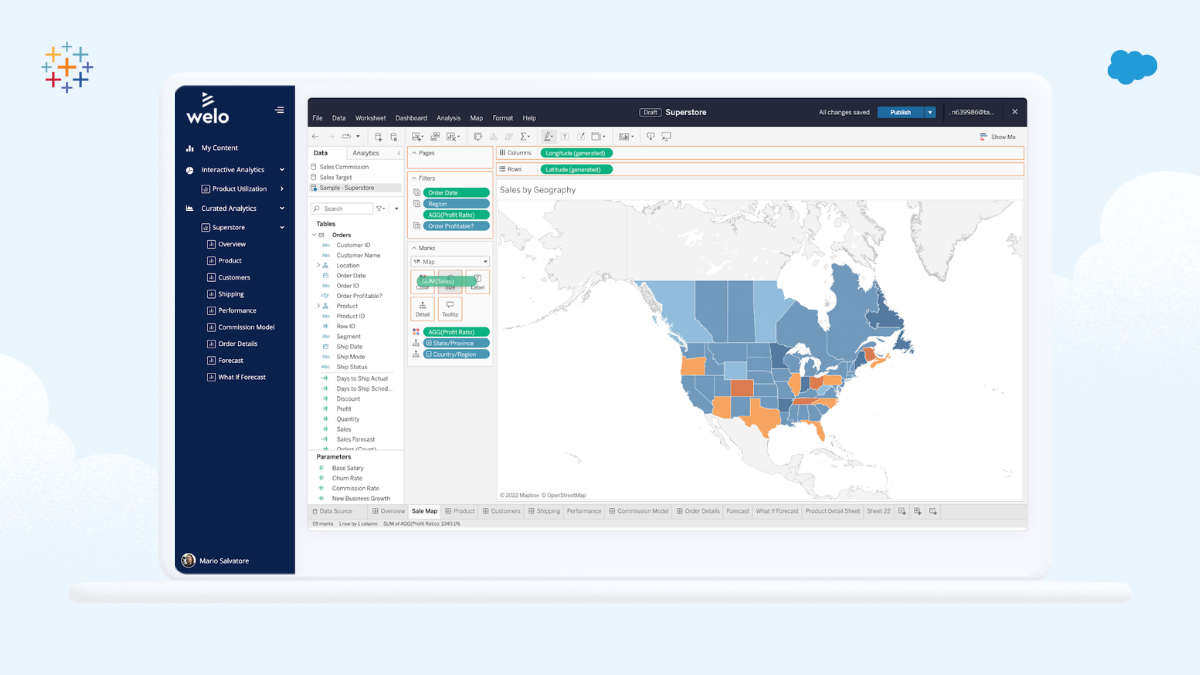Open the Map mark type dropdown
Viewport: 1200px width, 675px height.
(x=483, y=261)
